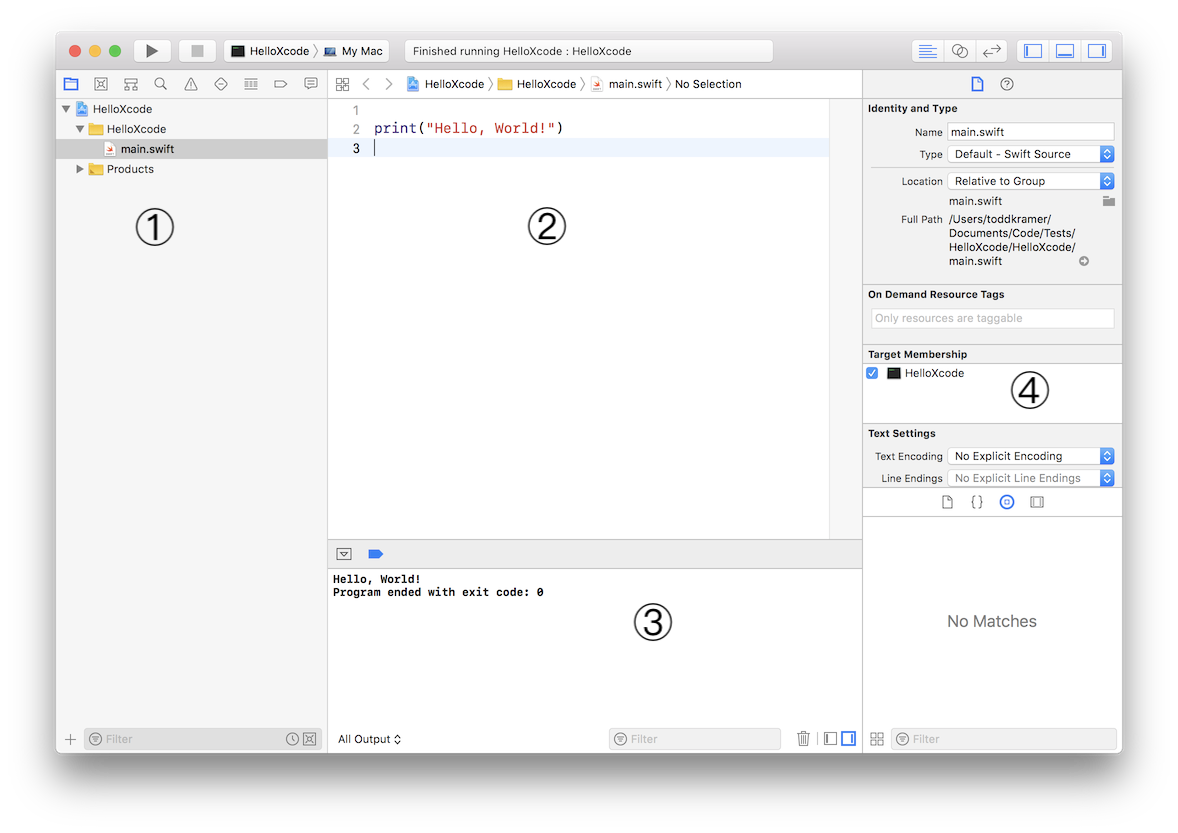Open the Test navigator
The width and height of the screenshot is (1178, 833).
click(x=221, y=84)
